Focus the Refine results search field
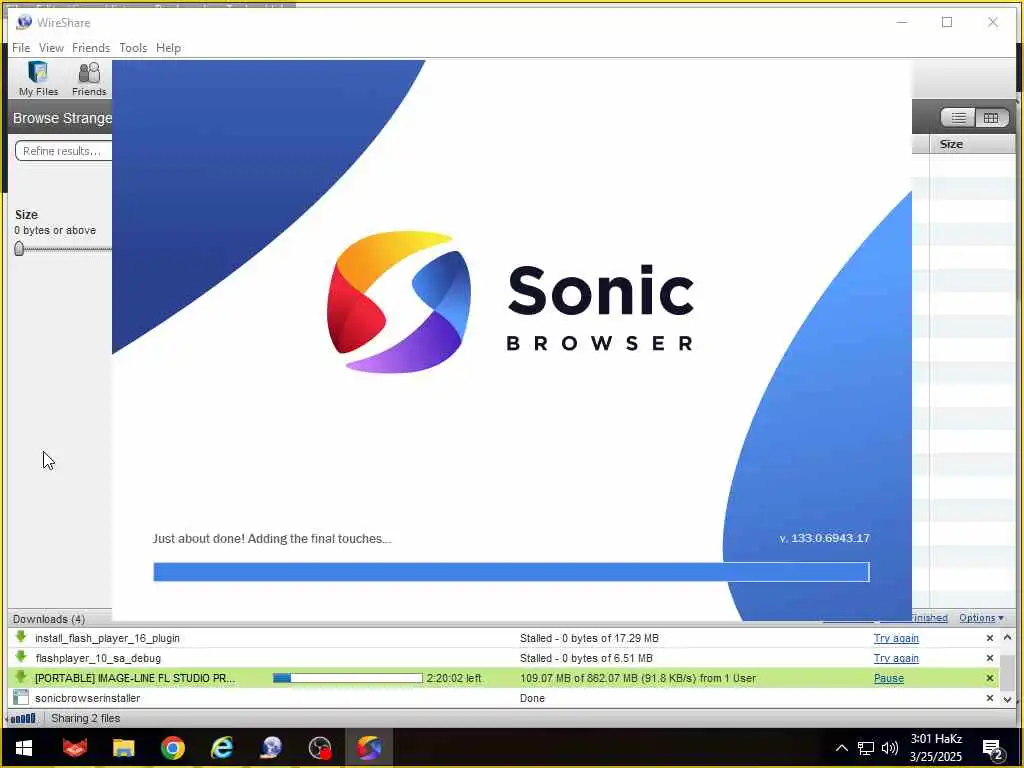This screenshot has height=768, width=1024. pyautogui.click(x=63, y=151)
